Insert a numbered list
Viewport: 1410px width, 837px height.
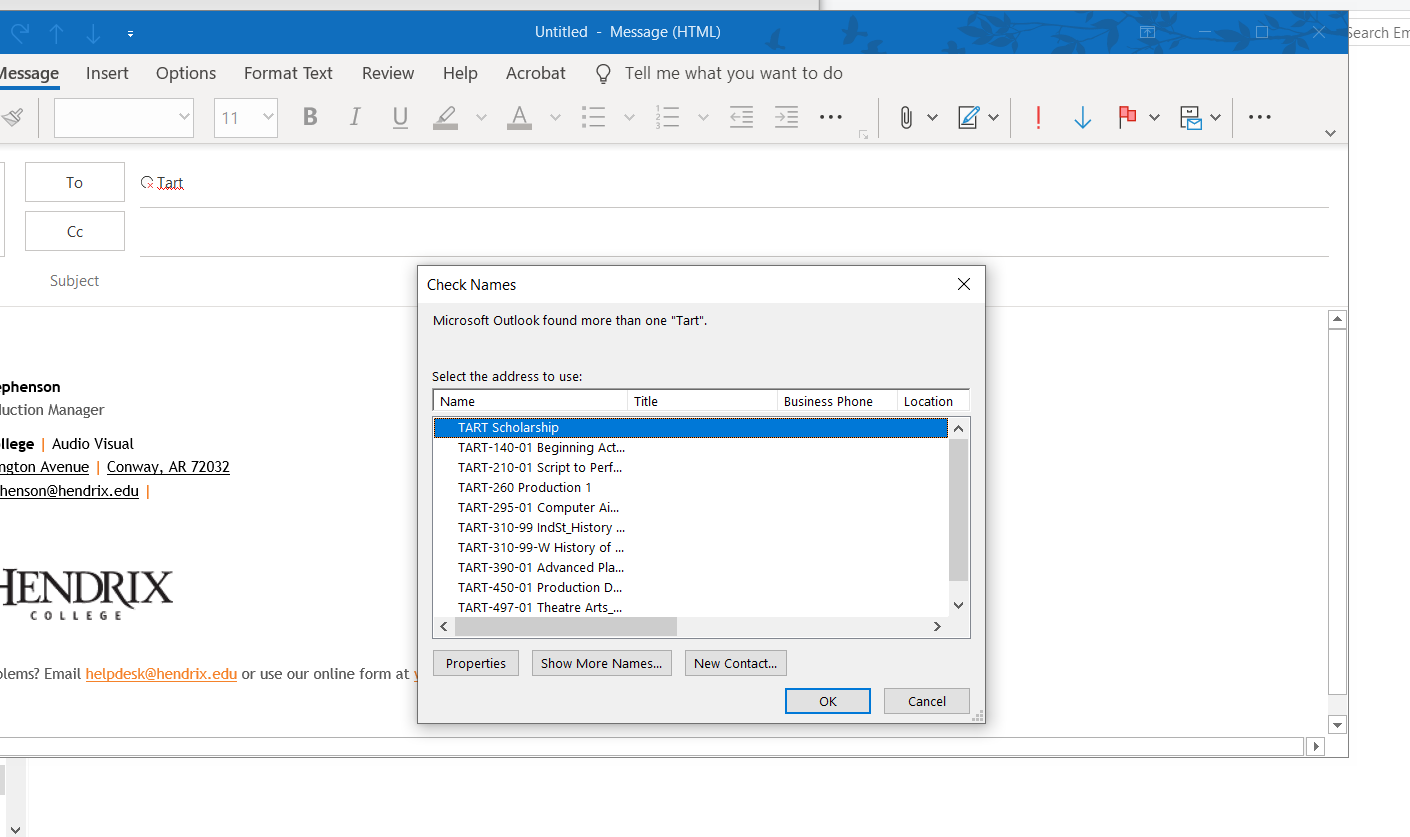pos(667,118)
